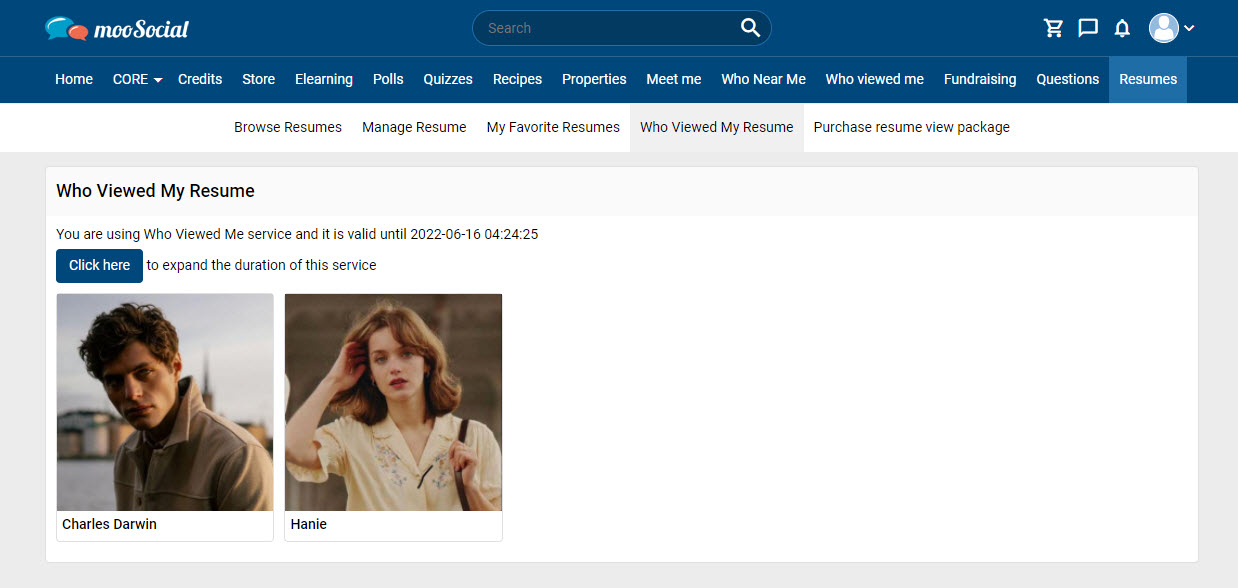The image size is (1238, 588).
Task: Open the Credits menu item
Action: 200,79
